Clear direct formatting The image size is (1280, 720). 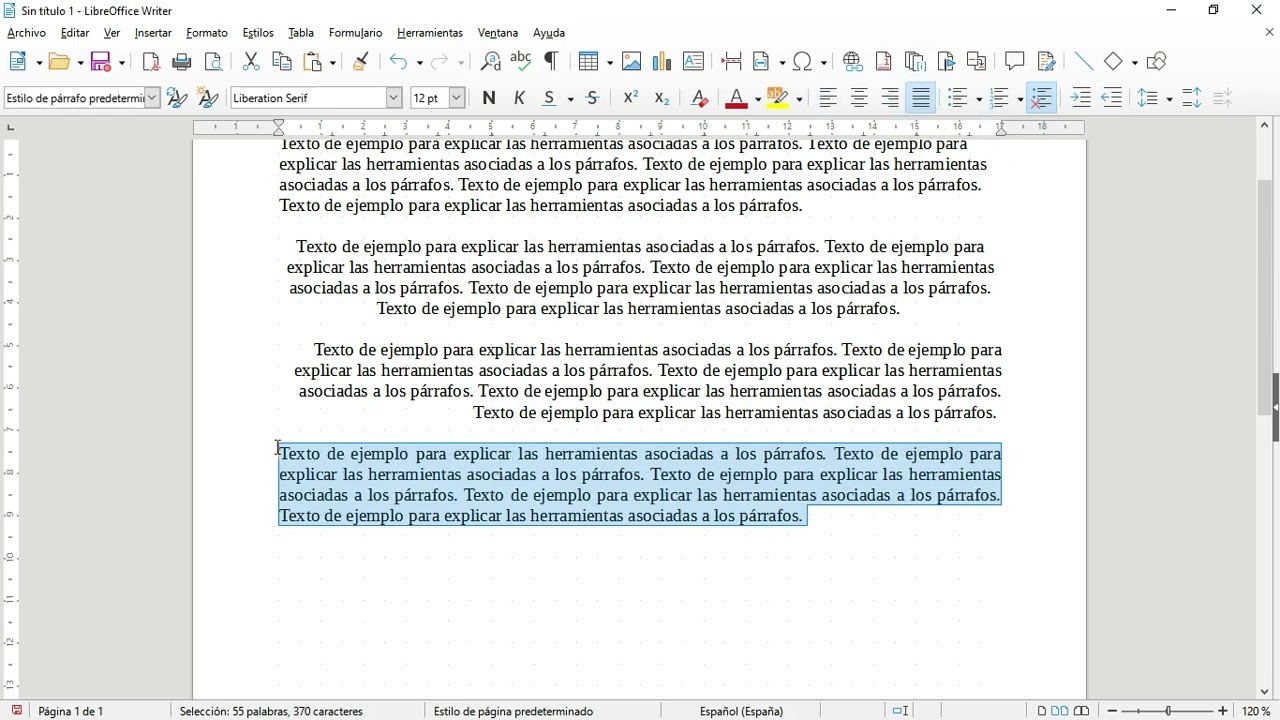pos(700,98)
